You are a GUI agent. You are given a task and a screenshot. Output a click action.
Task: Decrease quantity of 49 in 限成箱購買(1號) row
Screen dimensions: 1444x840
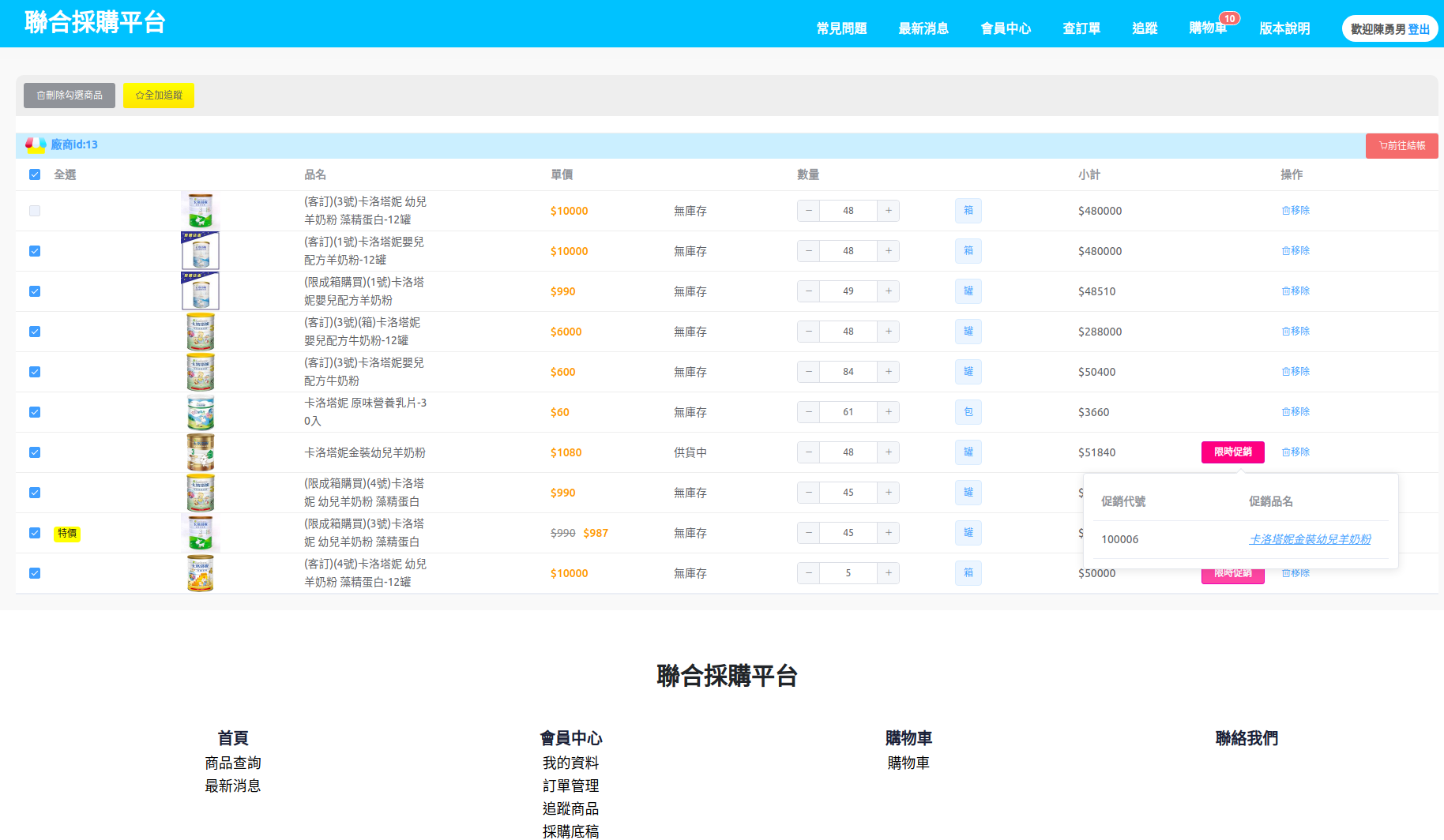(x=808, y=291)
